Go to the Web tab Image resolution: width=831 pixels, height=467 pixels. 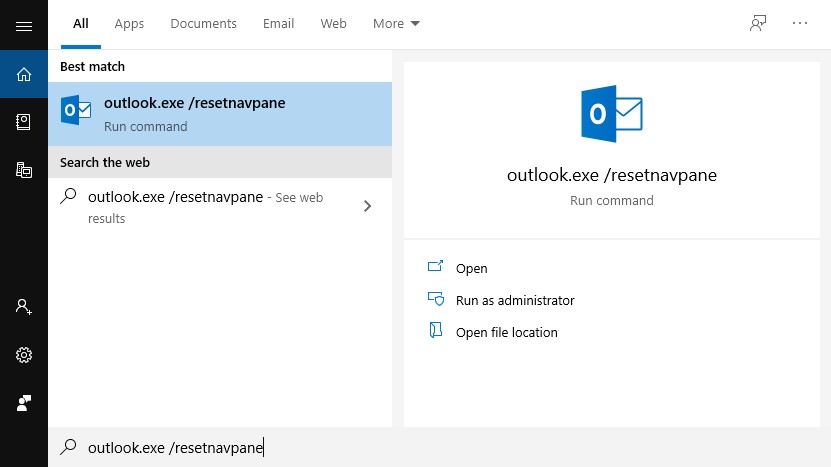click(333, 24)
